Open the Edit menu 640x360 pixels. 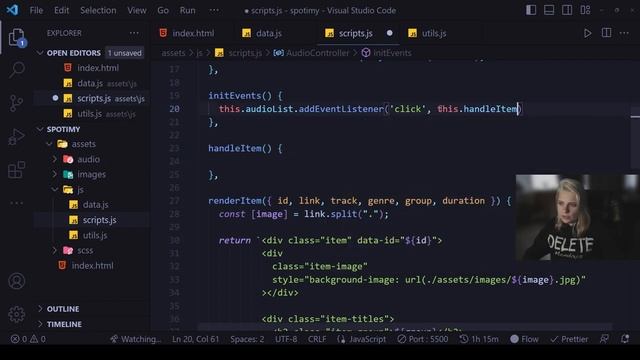(x=62, y=10)
